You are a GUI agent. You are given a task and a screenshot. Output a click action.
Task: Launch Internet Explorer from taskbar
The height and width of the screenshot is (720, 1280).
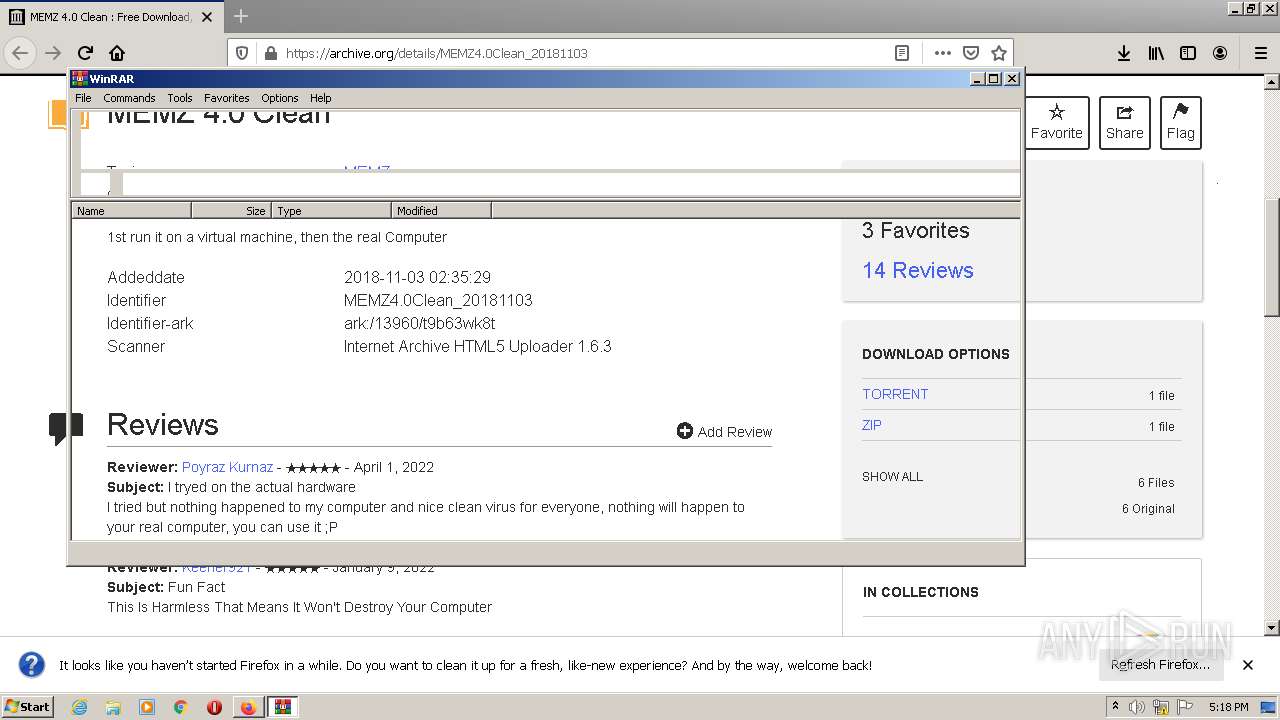79,707
